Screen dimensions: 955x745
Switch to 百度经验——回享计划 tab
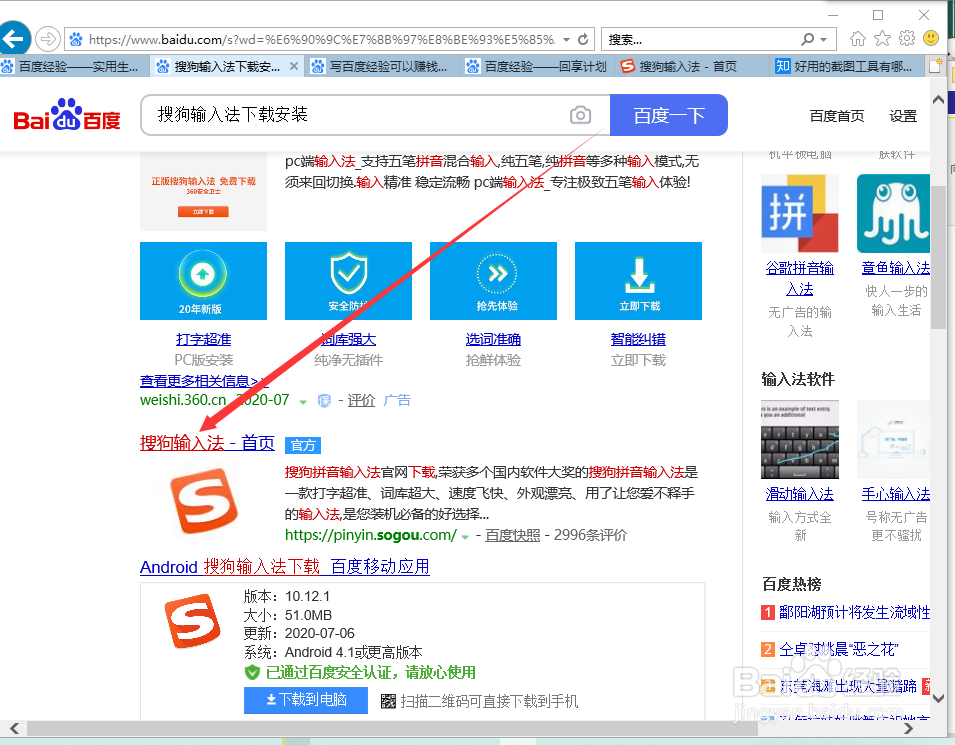(x=537, y=66)
